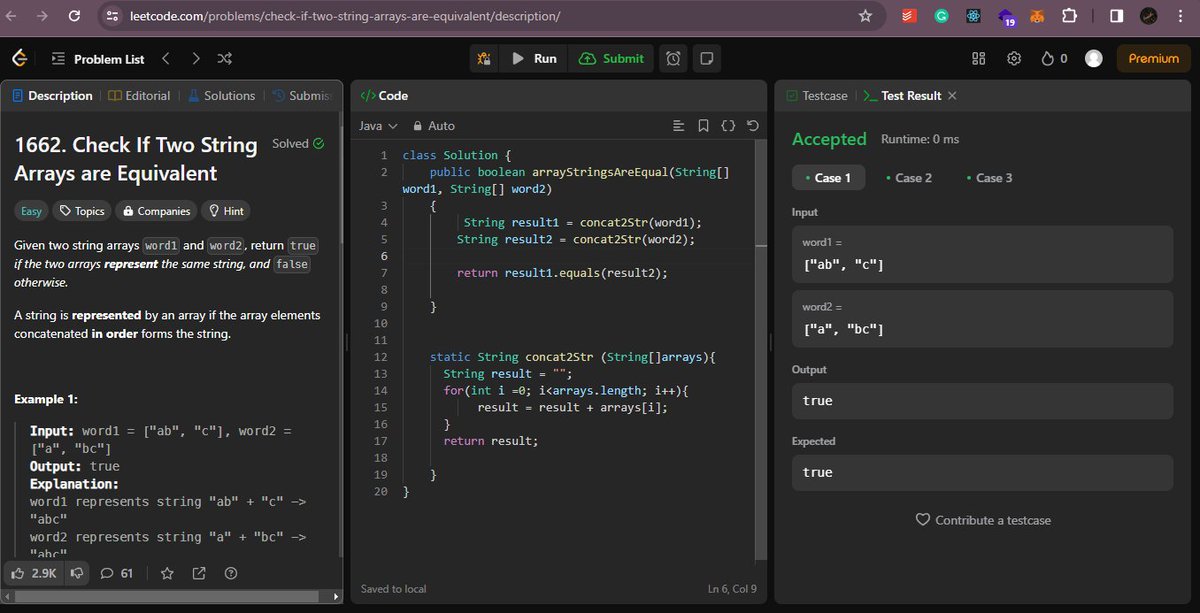This screenshot has height=613, width=1200.
Task: Like the problem with thumbs up 2.9K
Action: coord(33,573)
